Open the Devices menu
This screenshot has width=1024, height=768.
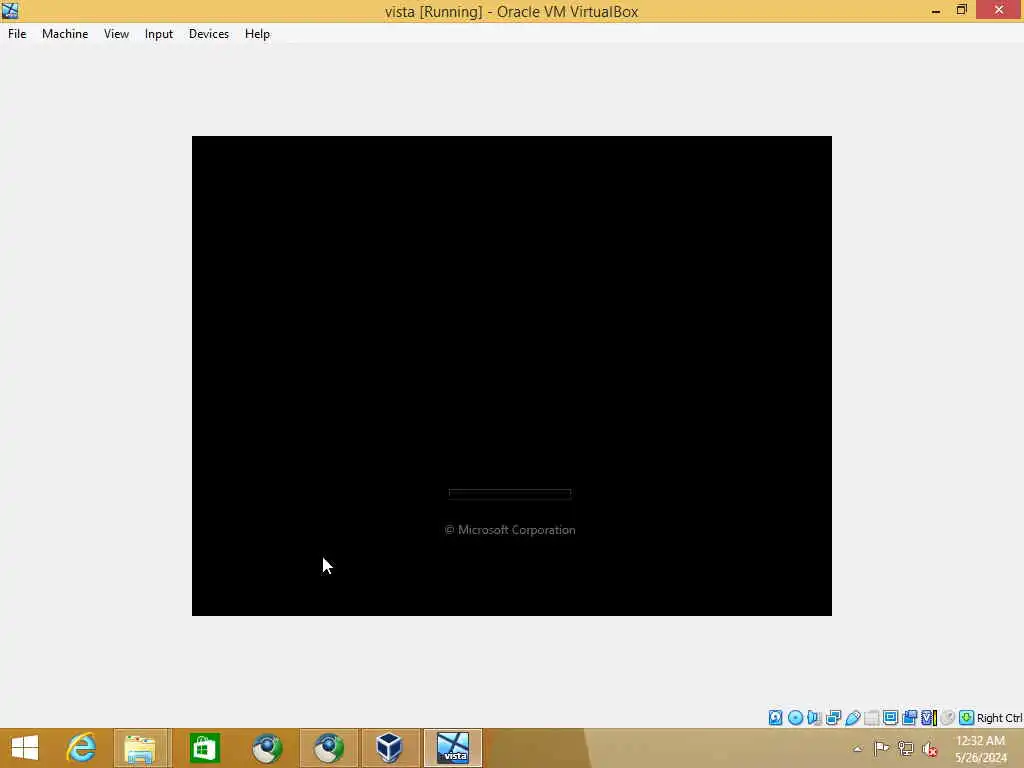pyautogui.click(x=209, y=34)
